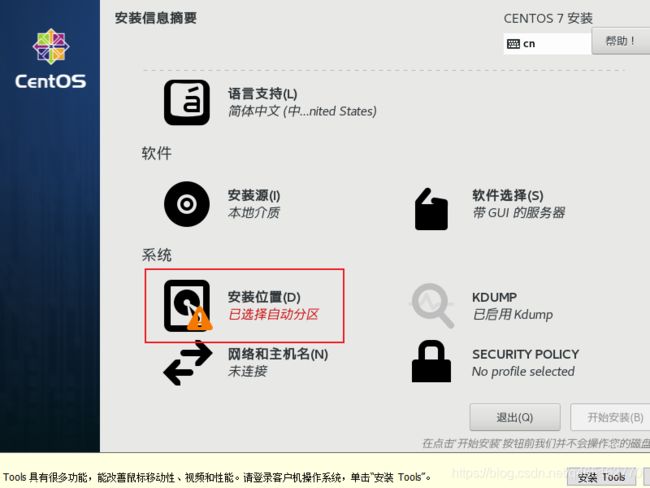The height and width of the screenshot is (488, 650).
Task: Click the keyboard layout icon beside cn
Action: (x=513, y=44)
